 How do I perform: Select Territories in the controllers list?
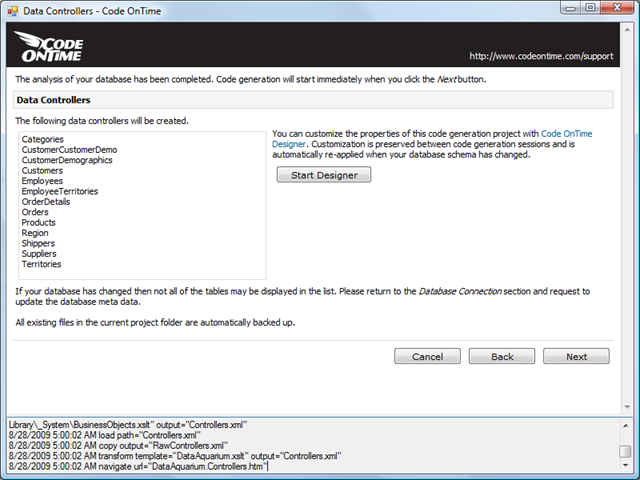click(41, 264)
